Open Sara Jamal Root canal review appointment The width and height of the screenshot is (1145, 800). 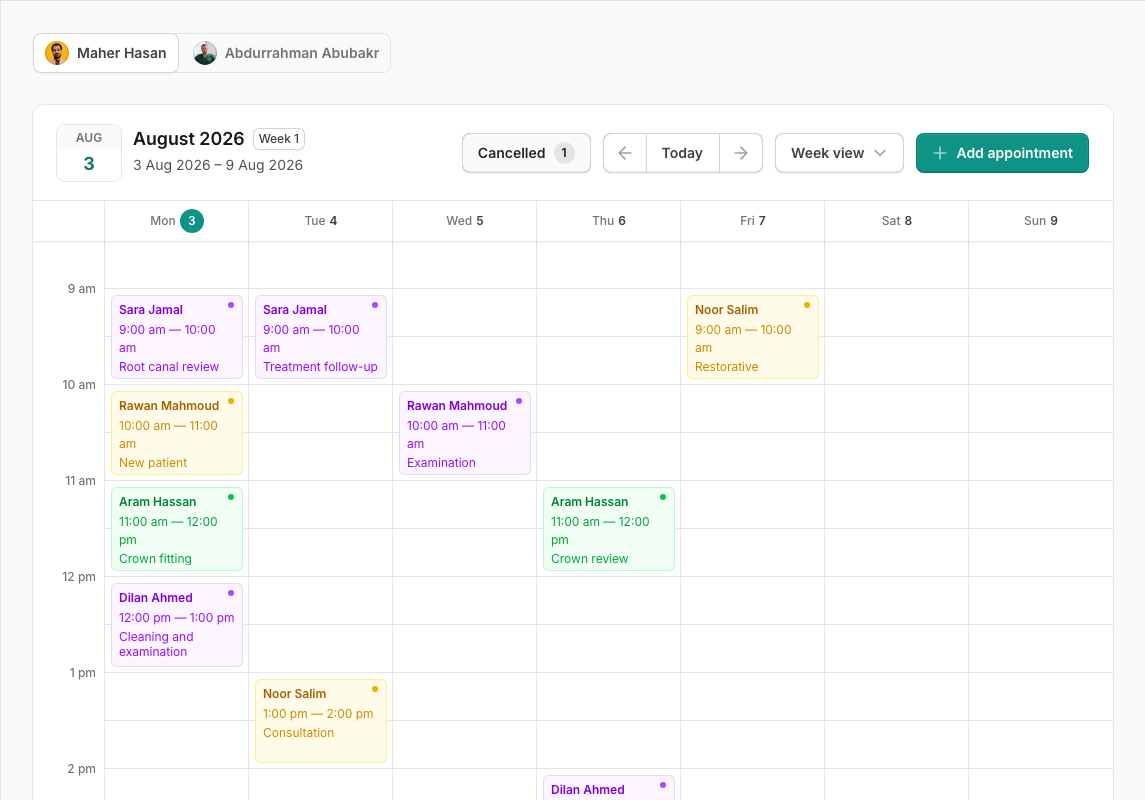tap(177, 337)
